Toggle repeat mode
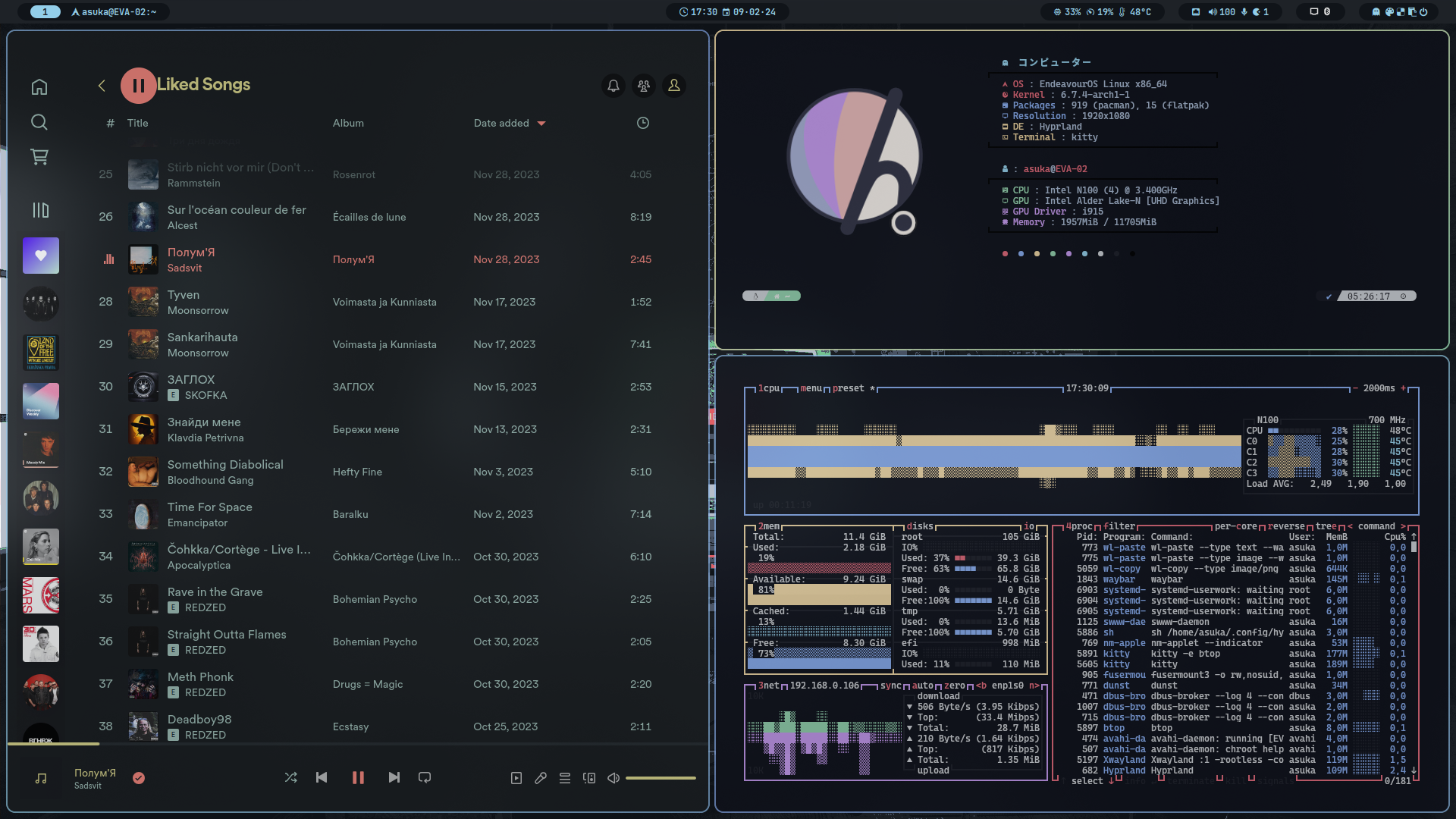This screenshot has height=819, width=1456. tap(425, 777)
